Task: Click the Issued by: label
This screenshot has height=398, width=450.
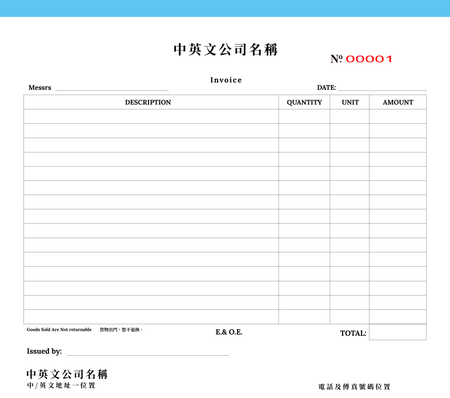Action: point(44,351)
